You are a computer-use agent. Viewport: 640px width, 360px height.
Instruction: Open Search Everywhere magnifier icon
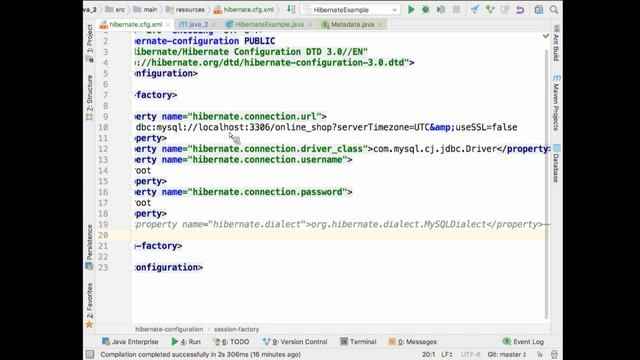click(553, 9)
